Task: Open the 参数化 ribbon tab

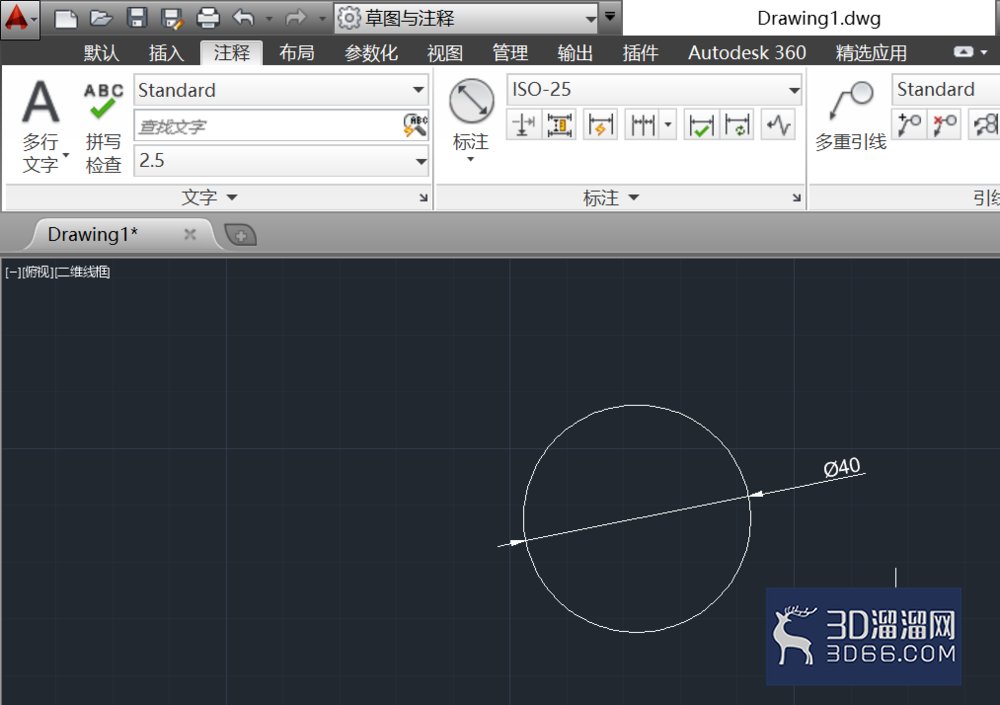Action: pyautogui.click(x=371, y=52)
